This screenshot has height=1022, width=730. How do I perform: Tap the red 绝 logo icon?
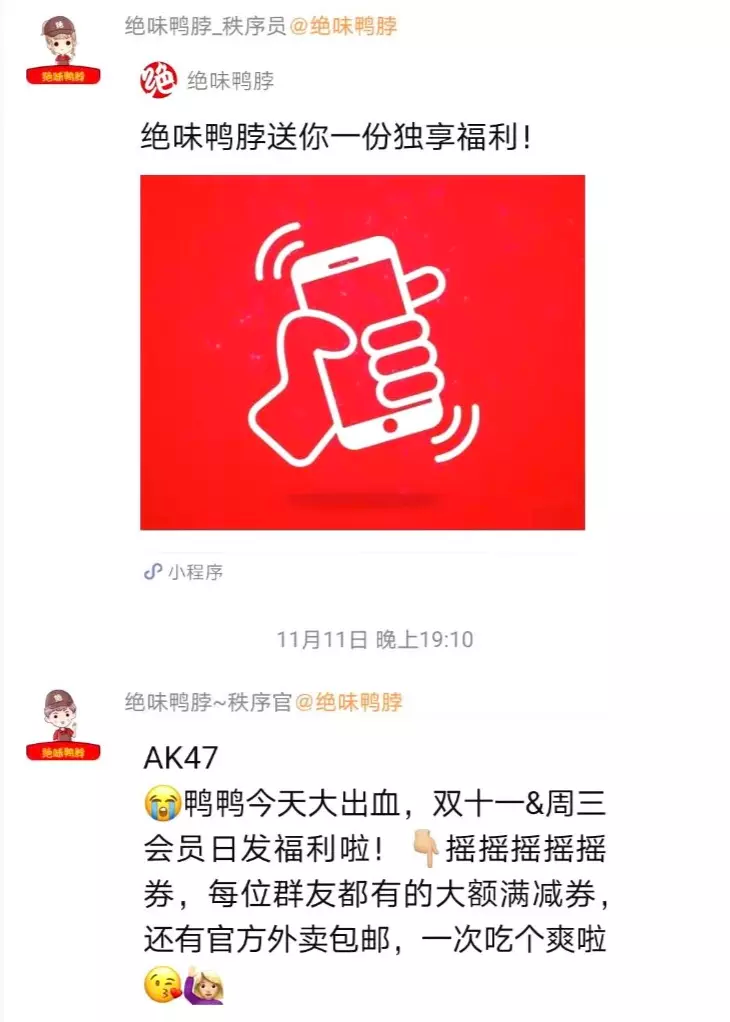(159, 80)
